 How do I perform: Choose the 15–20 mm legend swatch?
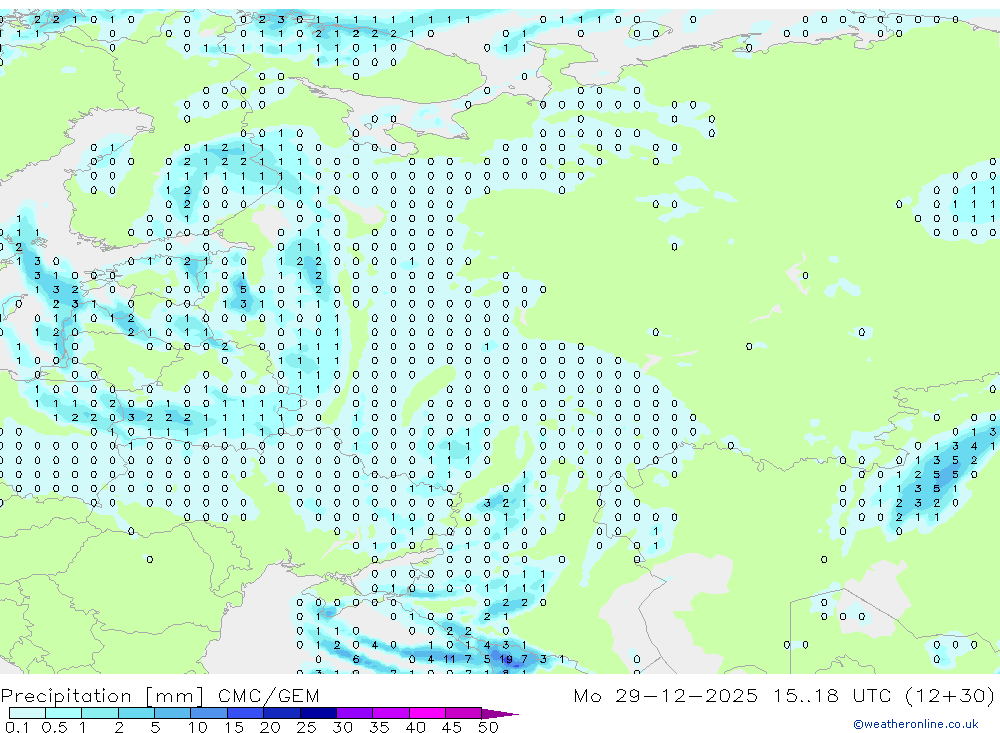click(x=246, y=713)
